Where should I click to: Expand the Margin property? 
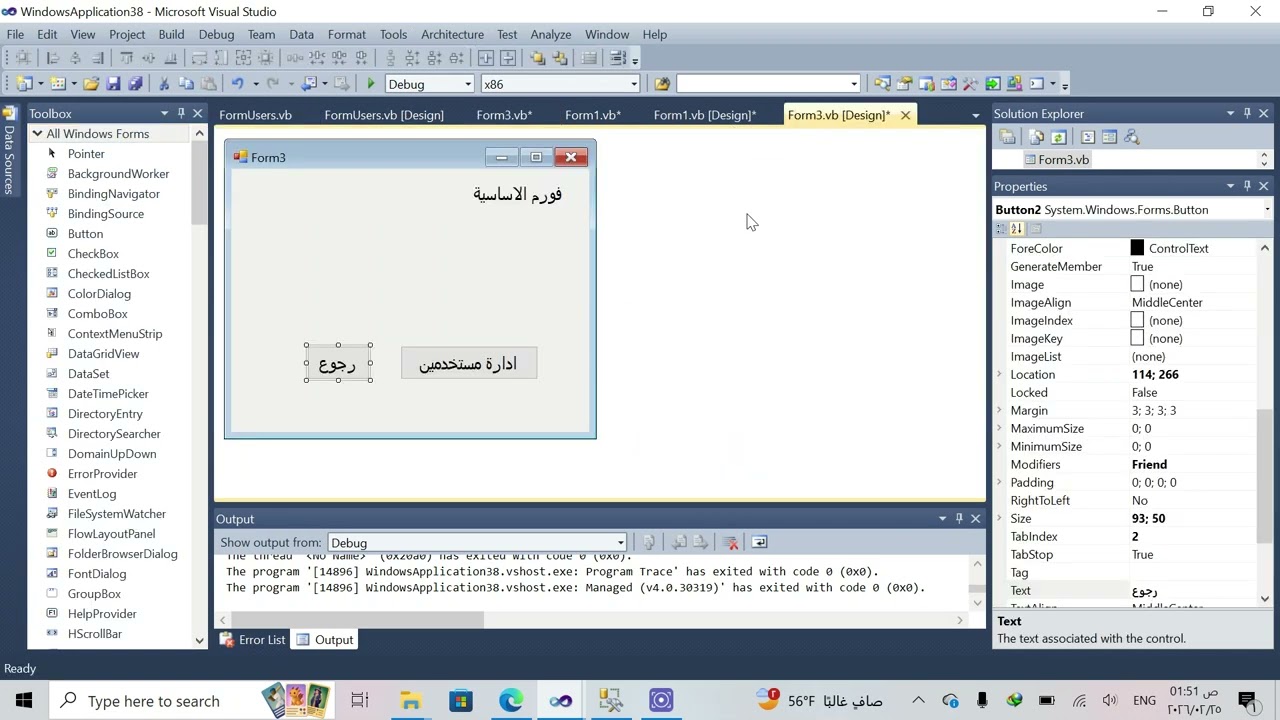[999, 410]
